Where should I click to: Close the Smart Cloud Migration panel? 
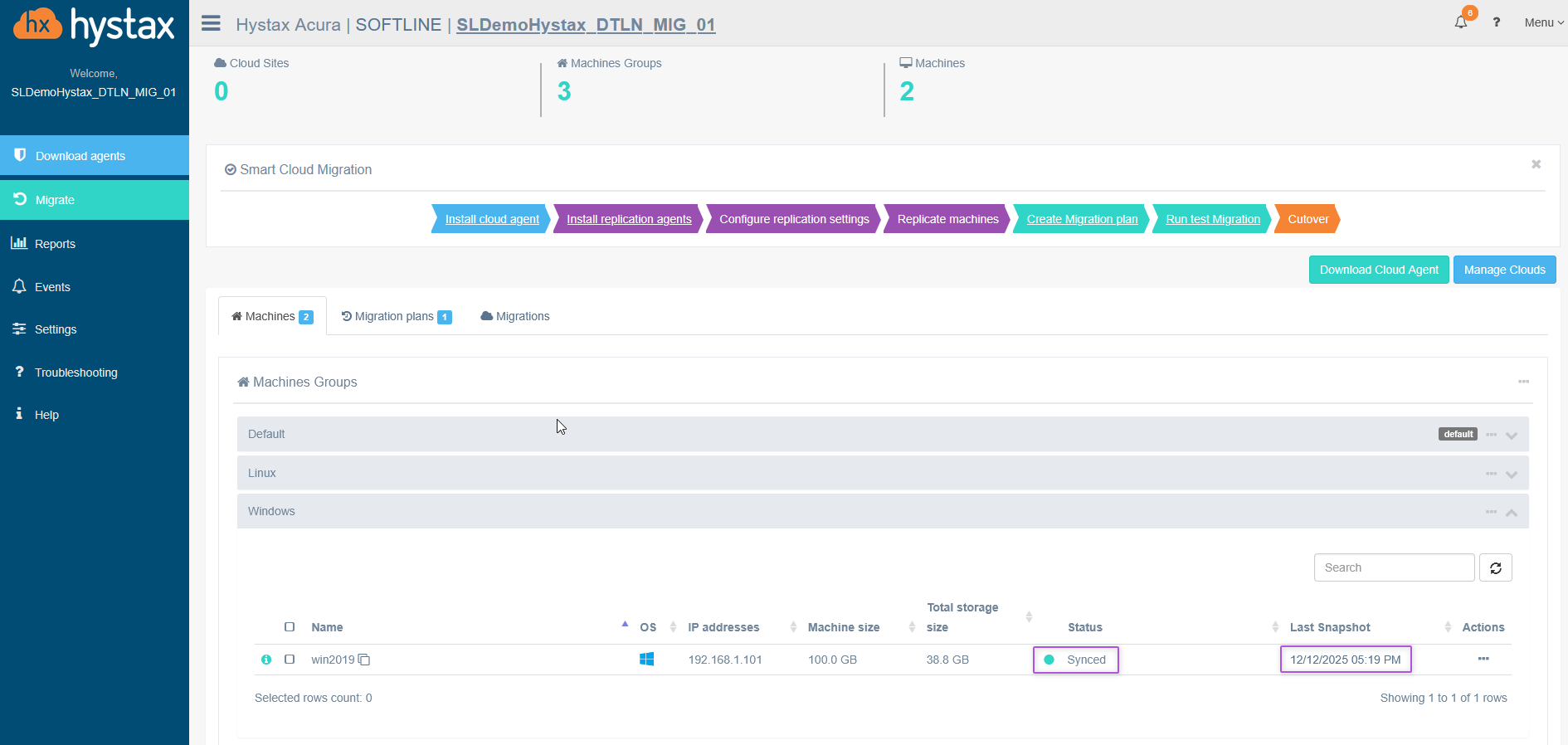pyautogui.click(x=1536, y=164)
